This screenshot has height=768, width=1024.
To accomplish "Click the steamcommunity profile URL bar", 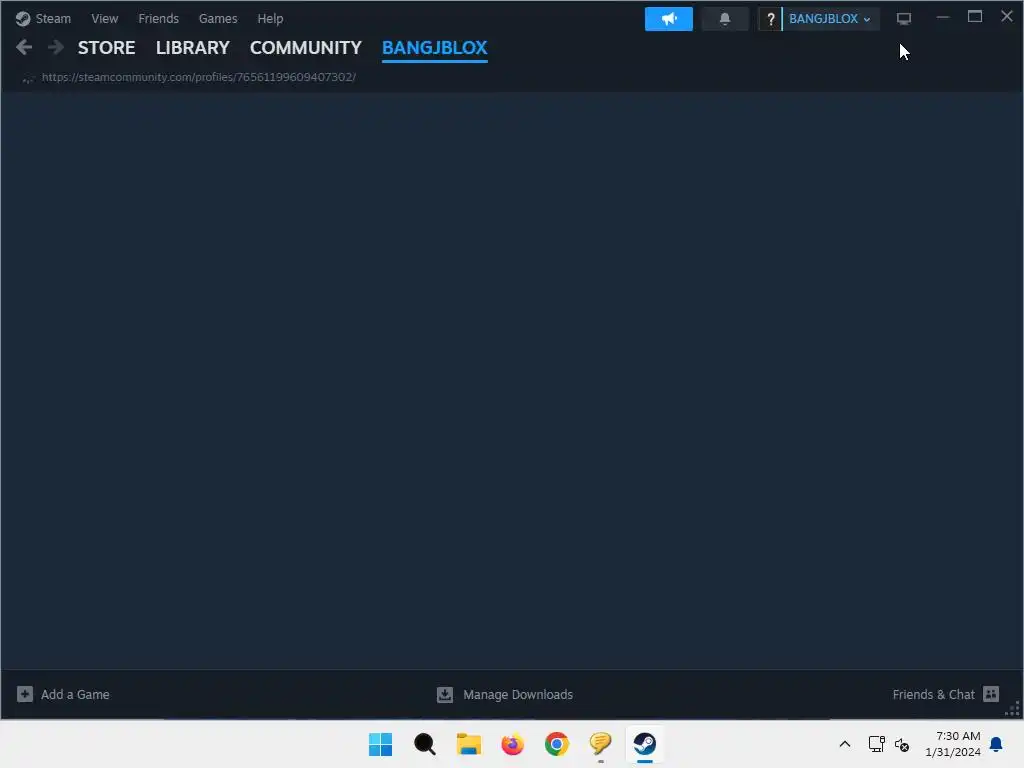I will pos(199,77).
